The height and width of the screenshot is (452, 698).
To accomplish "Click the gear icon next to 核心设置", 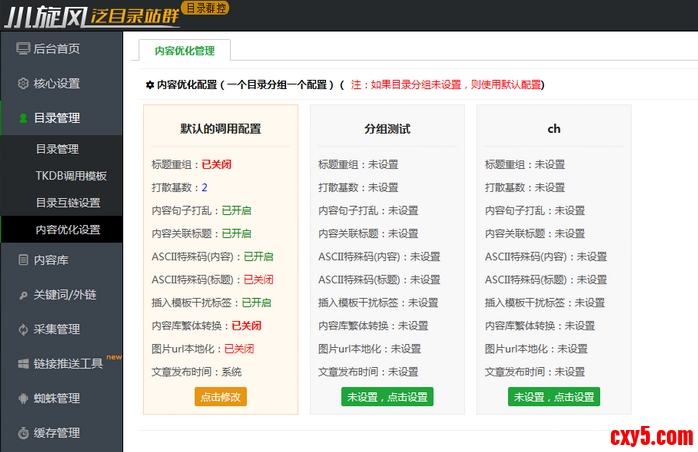I will tap(23, 83).
